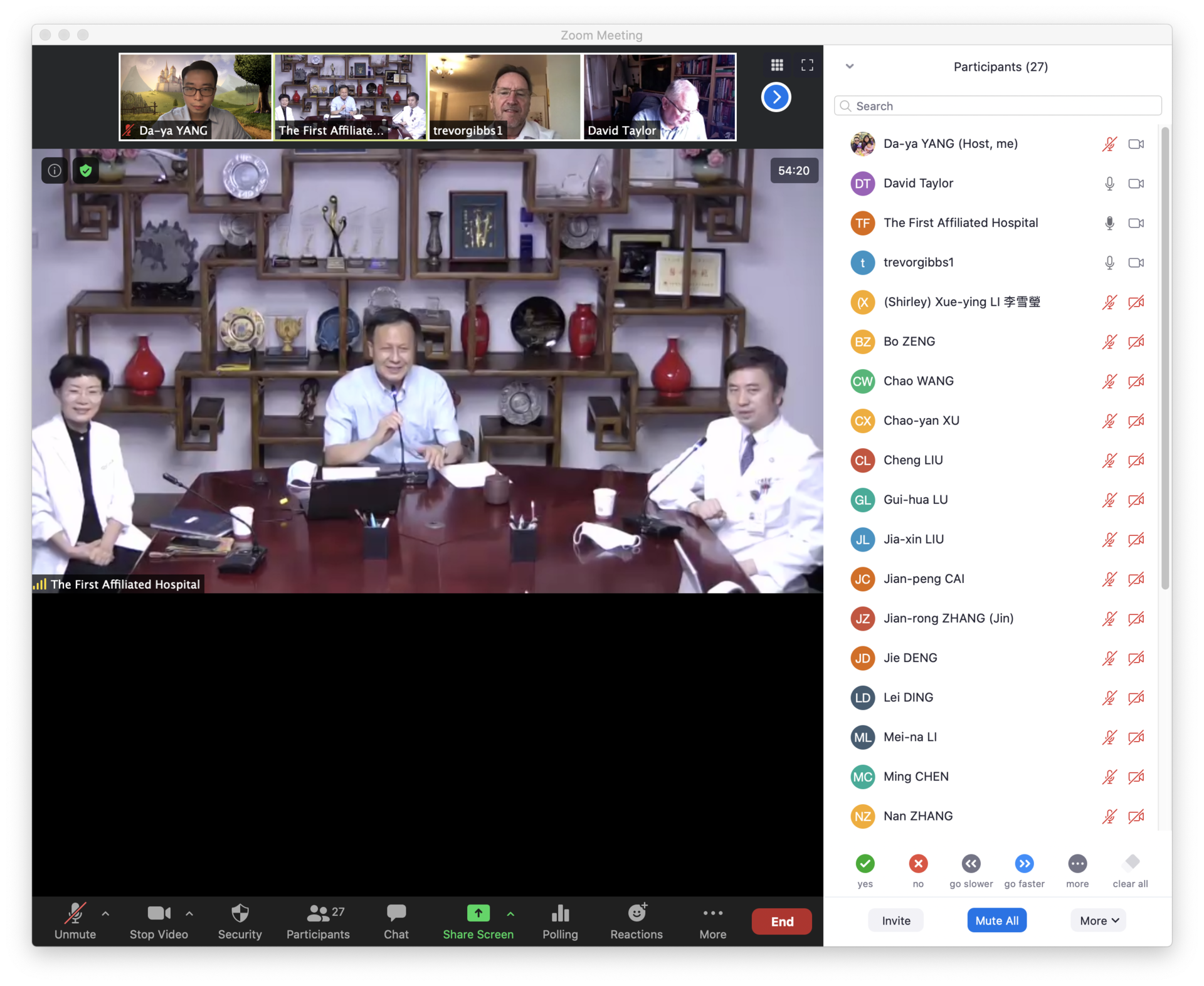
Task: Click the participants list scrollbar
Action: (x=1165, y=357)
